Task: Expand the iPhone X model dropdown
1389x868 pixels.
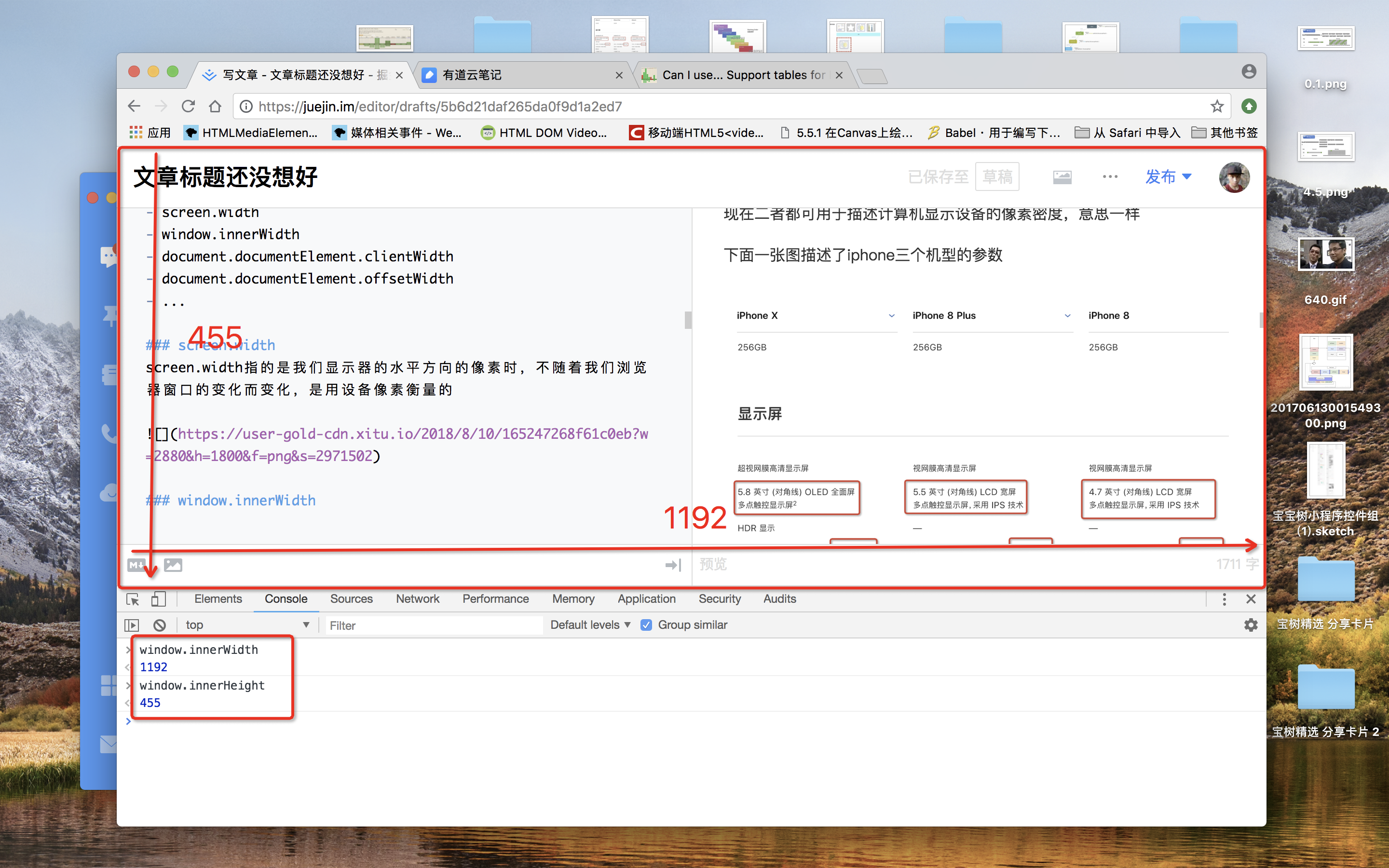Action: pos(891,316)
